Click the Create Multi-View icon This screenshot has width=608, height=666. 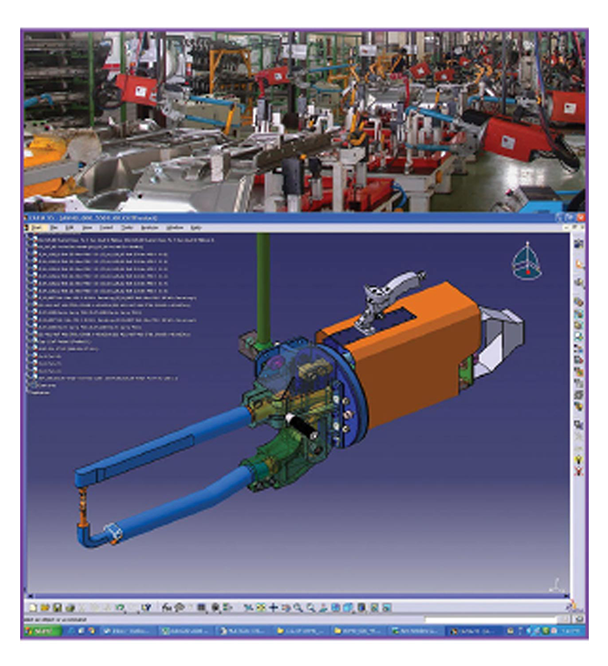tap(336, 607)
